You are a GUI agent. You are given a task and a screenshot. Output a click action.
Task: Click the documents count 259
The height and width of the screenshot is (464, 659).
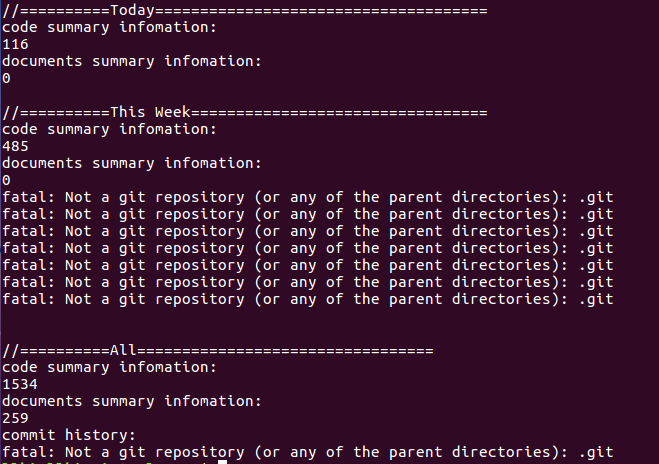coord(15,418)
